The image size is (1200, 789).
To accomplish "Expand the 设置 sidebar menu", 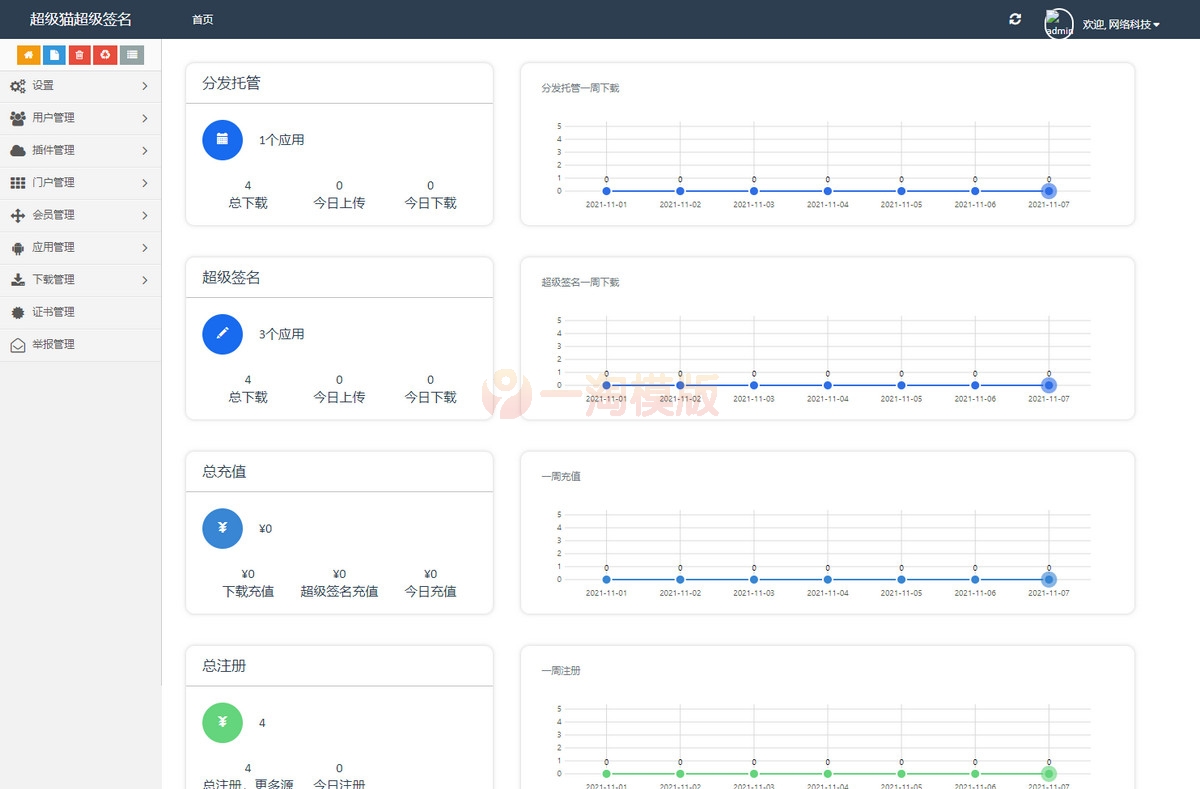I will (80, 86).
